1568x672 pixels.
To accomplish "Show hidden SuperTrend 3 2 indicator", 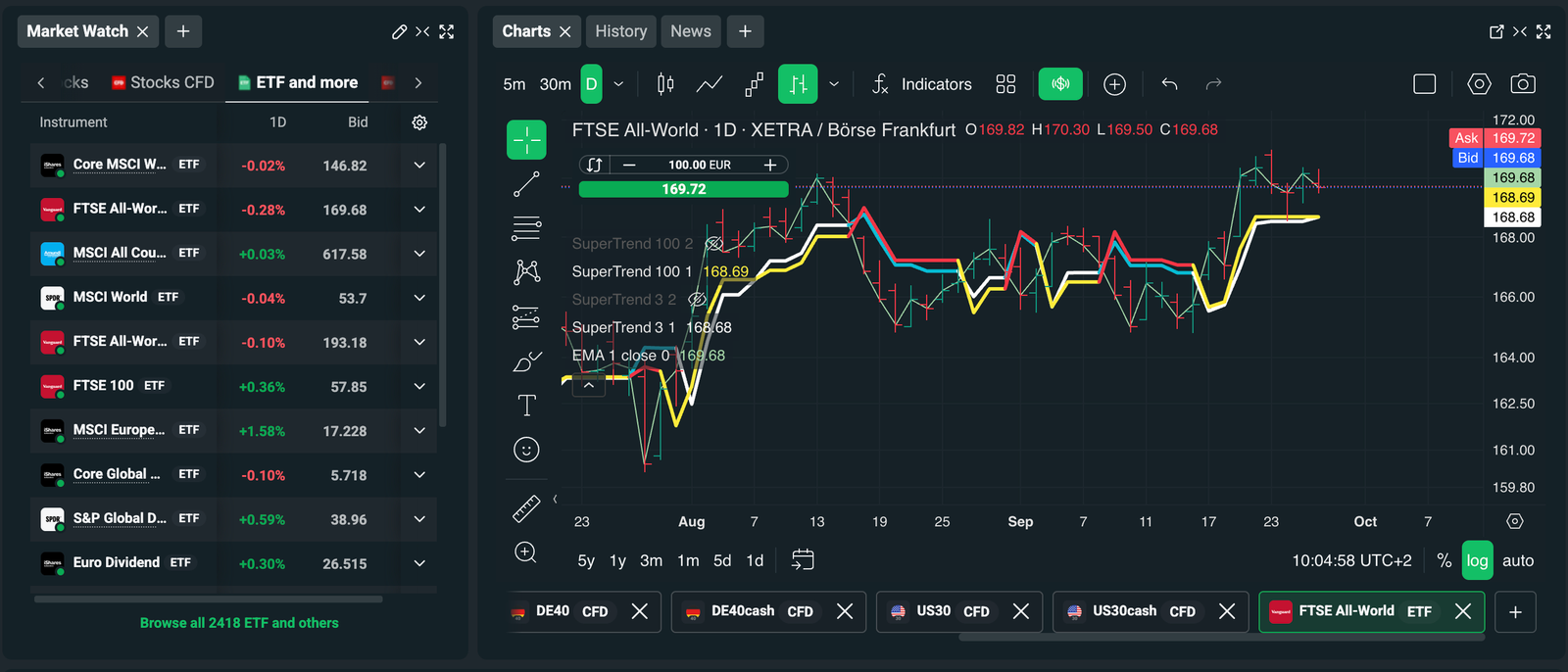I will pyautogui.click(x=697, y=300).
